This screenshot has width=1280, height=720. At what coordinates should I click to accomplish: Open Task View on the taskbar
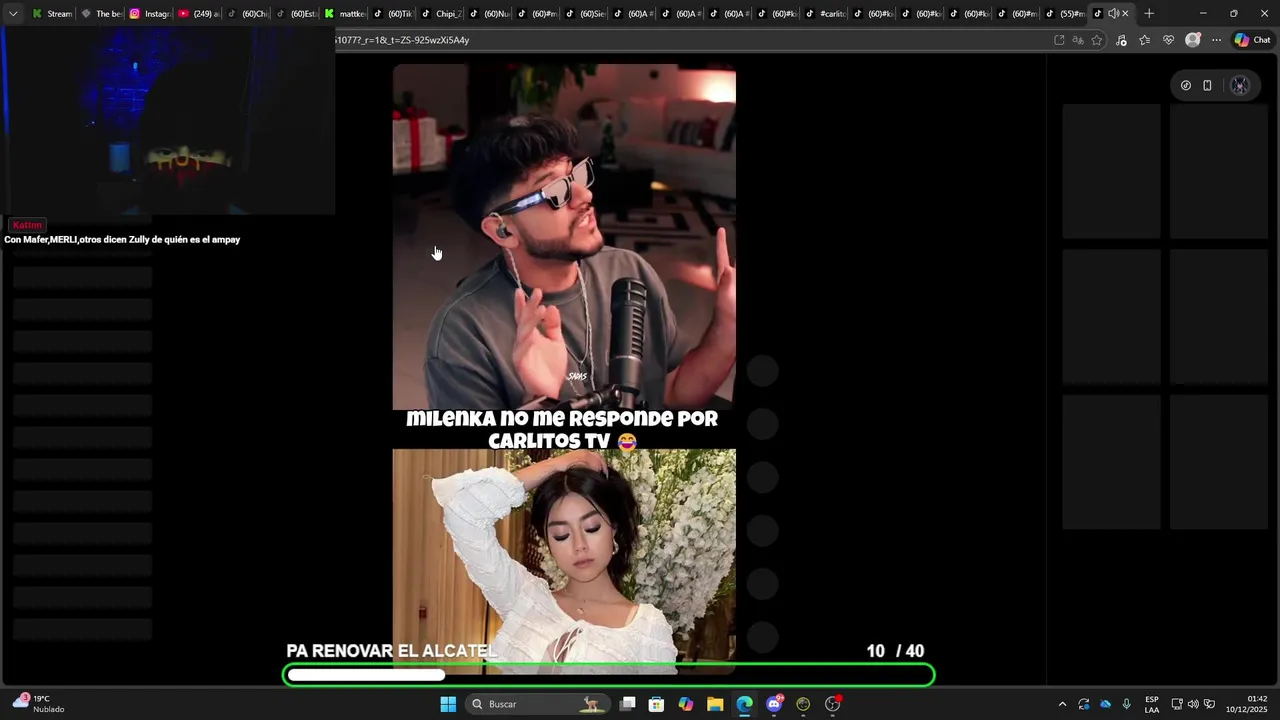tap(628, 704)
